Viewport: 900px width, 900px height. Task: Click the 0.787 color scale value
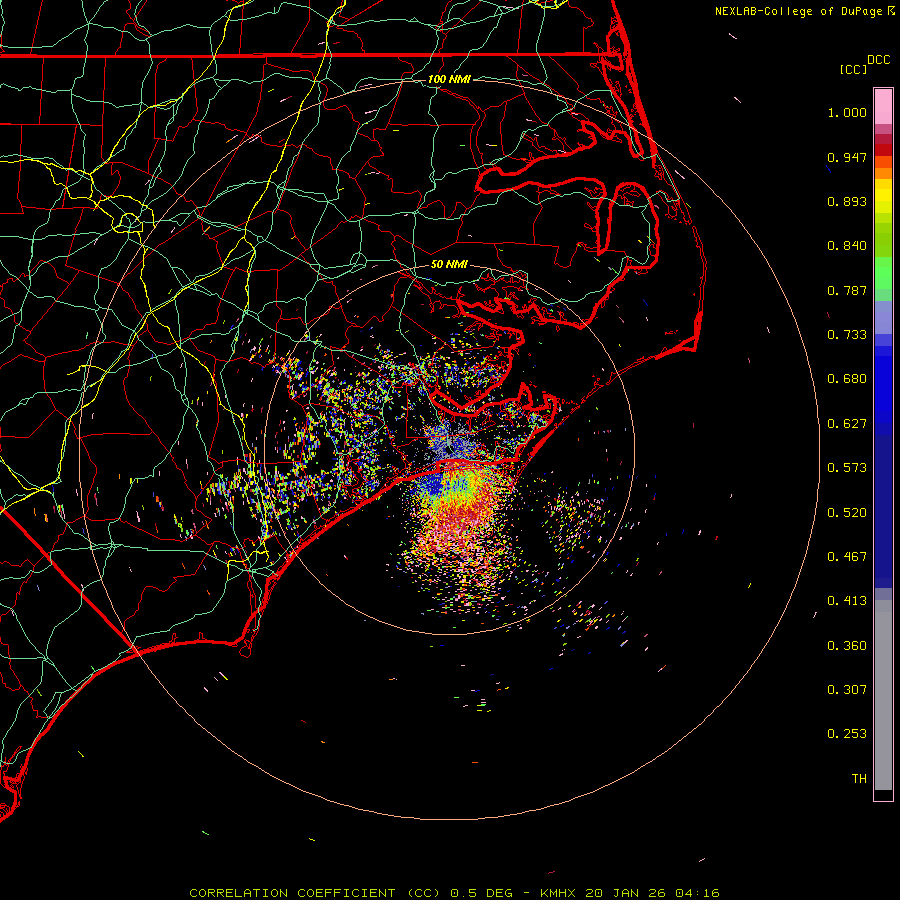click(x=847, y=290)
